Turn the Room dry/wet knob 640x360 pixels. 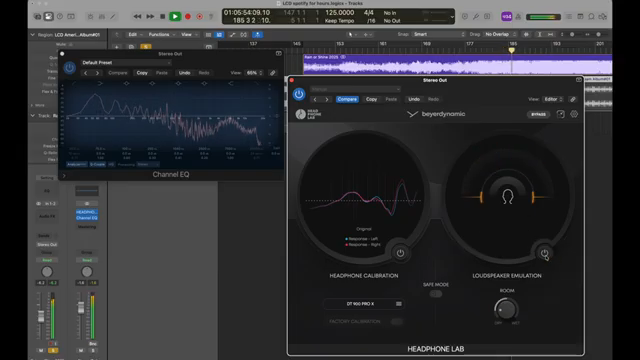pos(506,310)
